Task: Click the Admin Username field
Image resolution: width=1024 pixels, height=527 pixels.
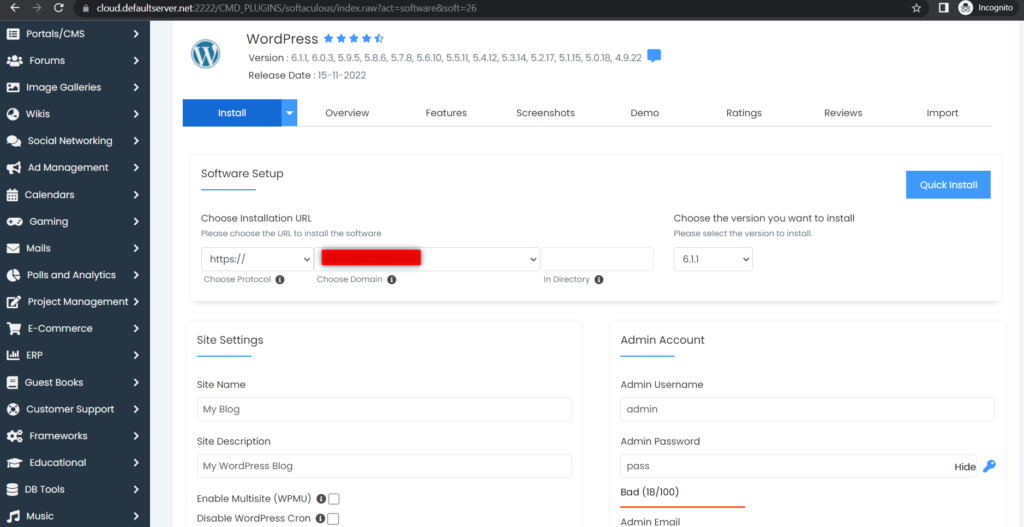Action: pos(807,409)
